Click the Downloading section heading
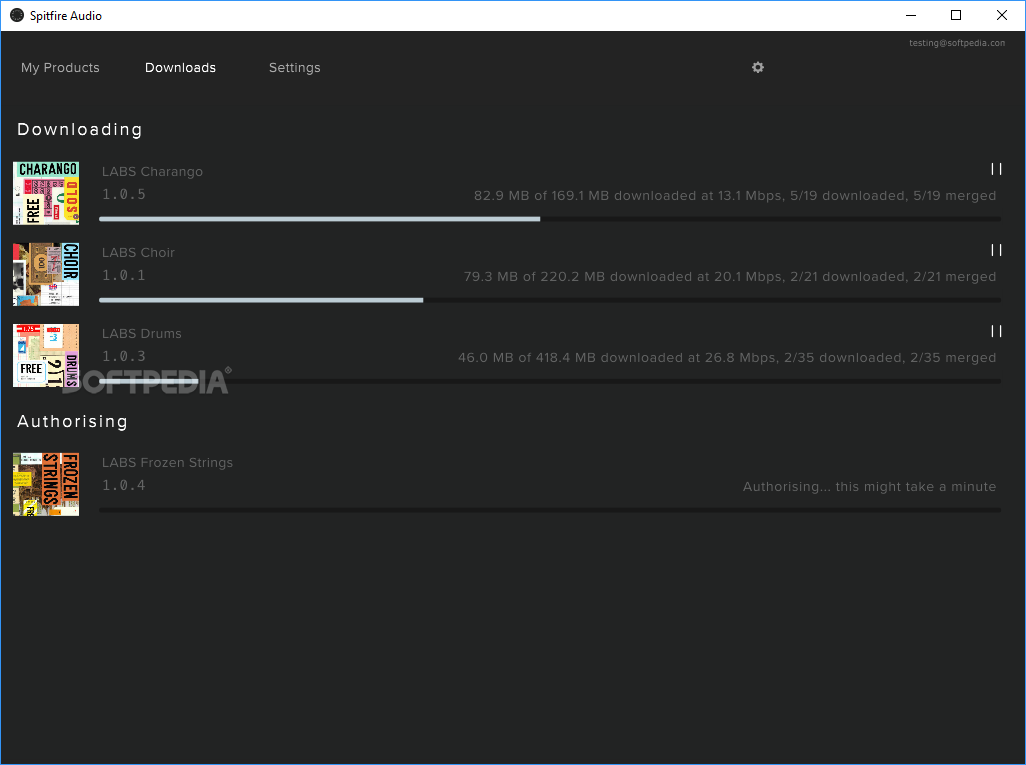The height and width of the screenshot is (765, 1026). pos(79,130)
